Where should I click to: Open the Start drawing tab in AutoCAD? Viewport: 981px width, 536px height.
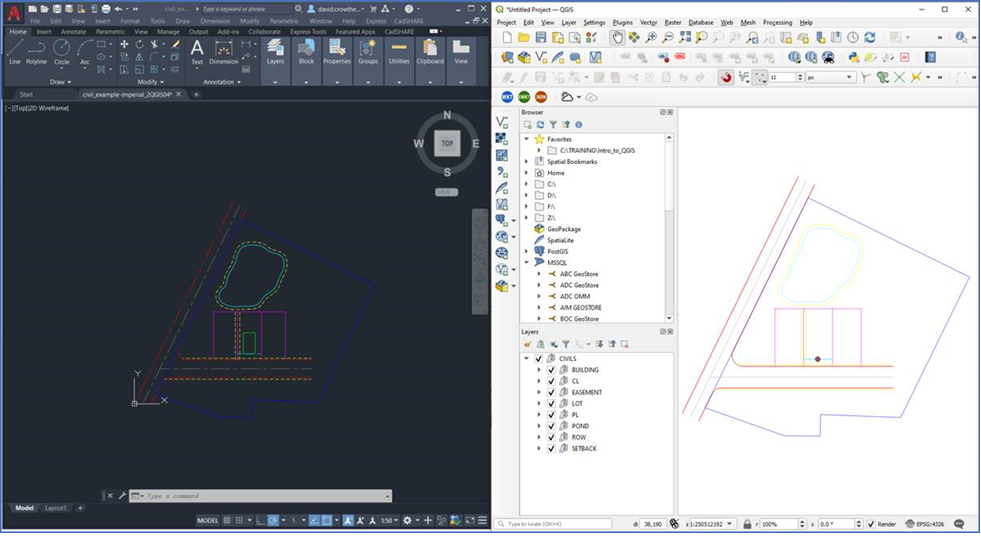[26, 94]
